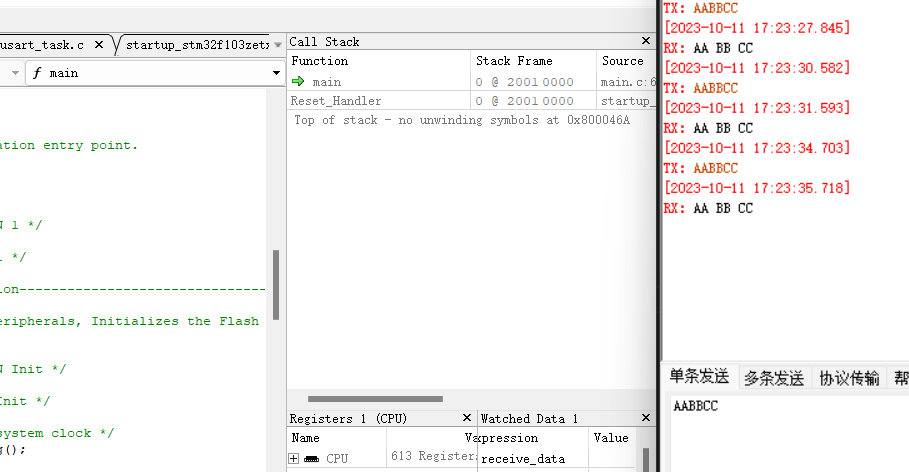909x472 pixels.
Task: Open the editor tab list dropdown arrow
Action: (278, 45)
